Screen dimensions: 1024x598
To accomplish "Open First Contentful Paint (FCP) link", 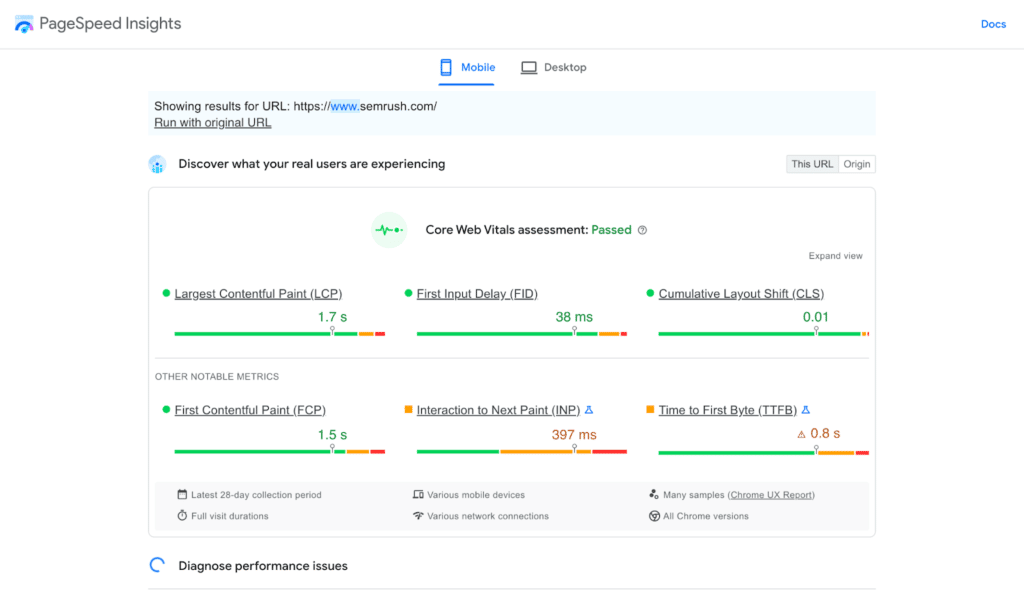I will coord(250,410).
